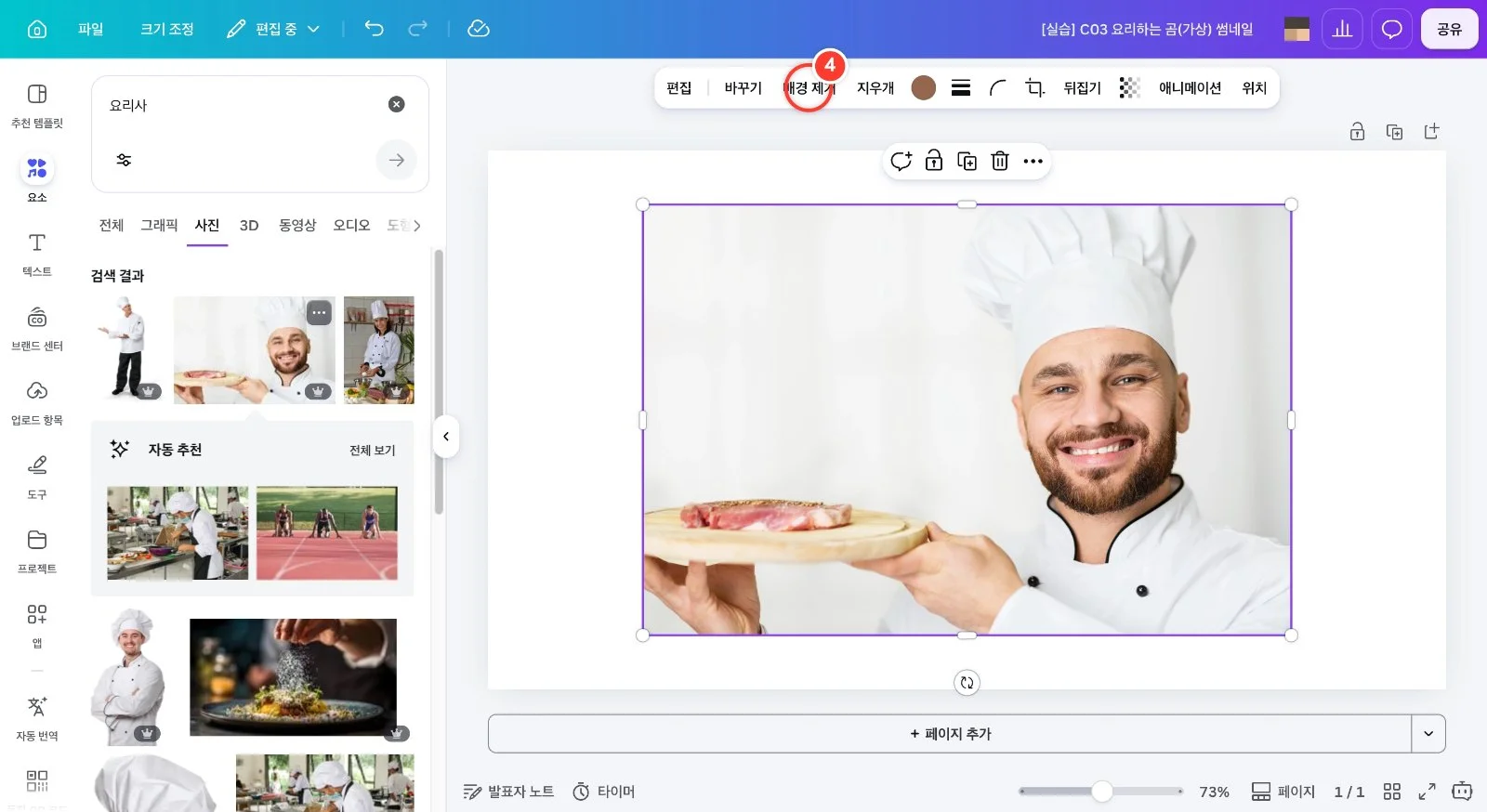This screenshot has height=812, width=1487.
Task: Open 파일 menu
Action: click(x=90, y=29)
